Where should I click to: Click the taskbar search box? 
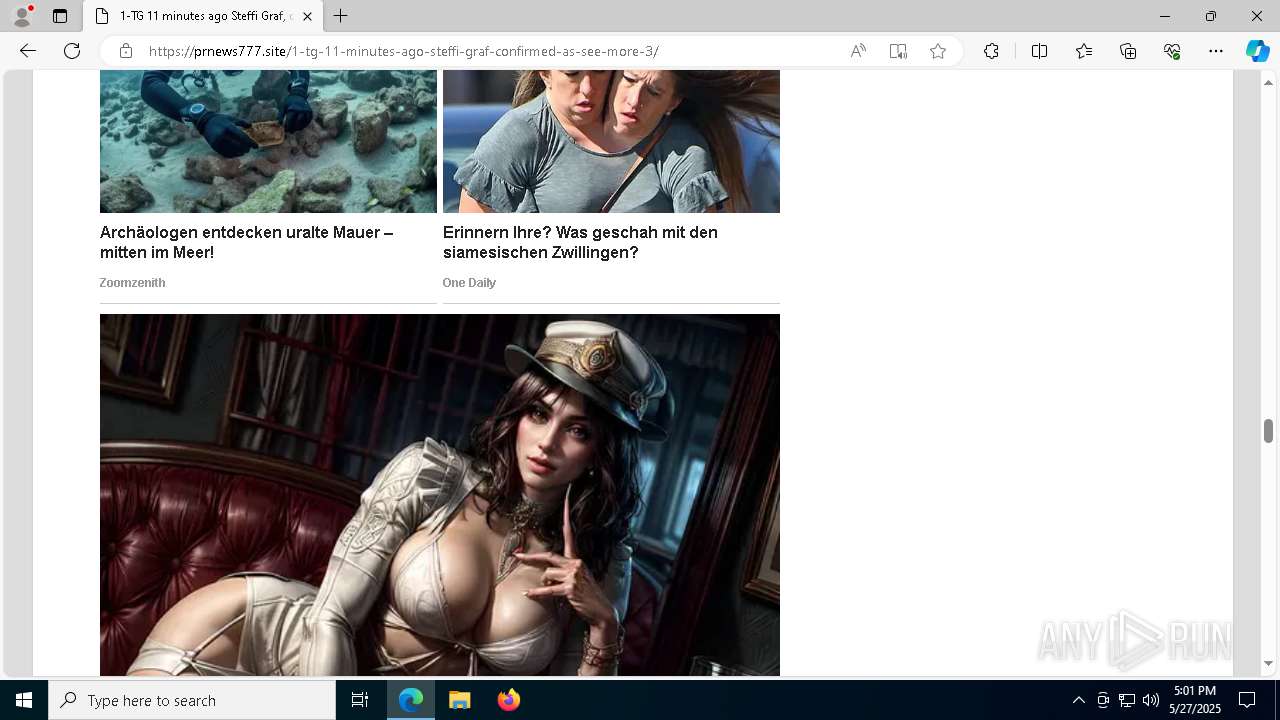[x=192, y=700]
